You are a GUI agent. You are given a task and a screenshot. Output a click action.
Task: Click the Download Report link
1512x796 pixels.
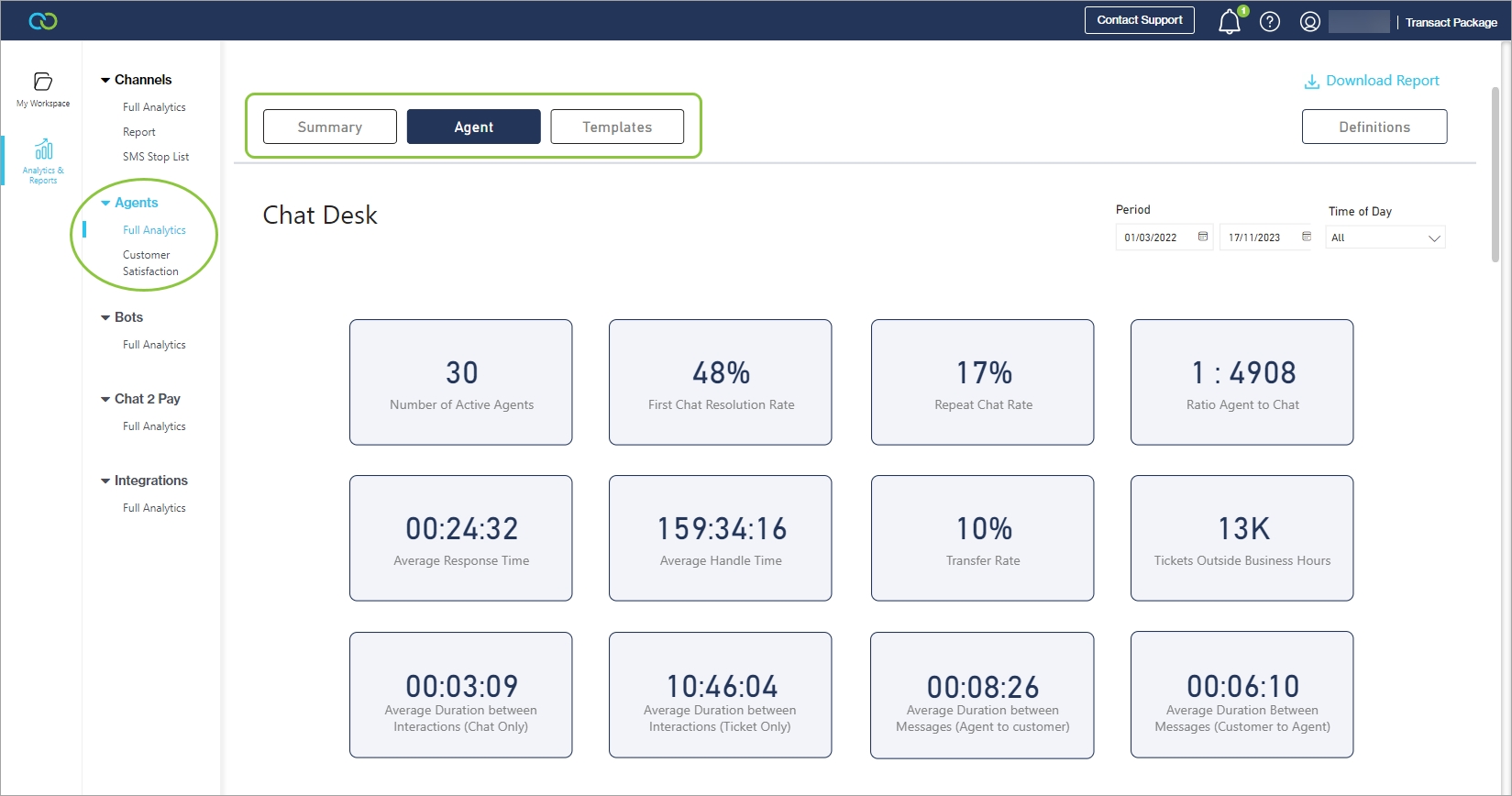(x=1372, y=81)
